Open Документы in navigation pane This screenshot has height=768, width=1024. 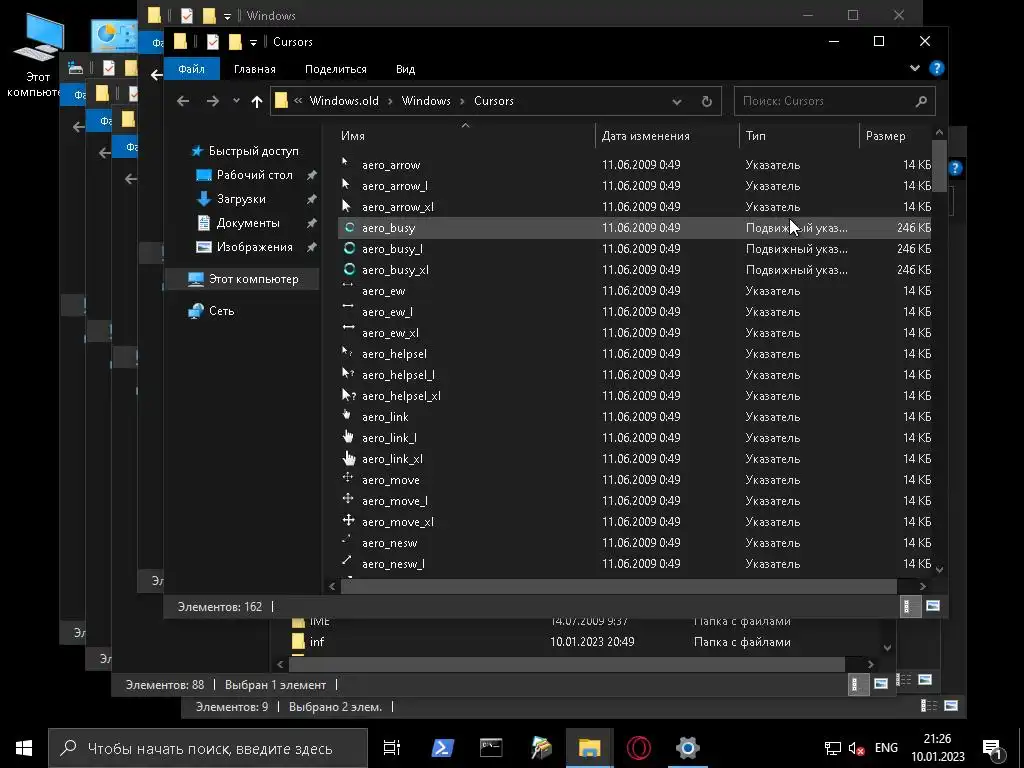click(248, 223)
